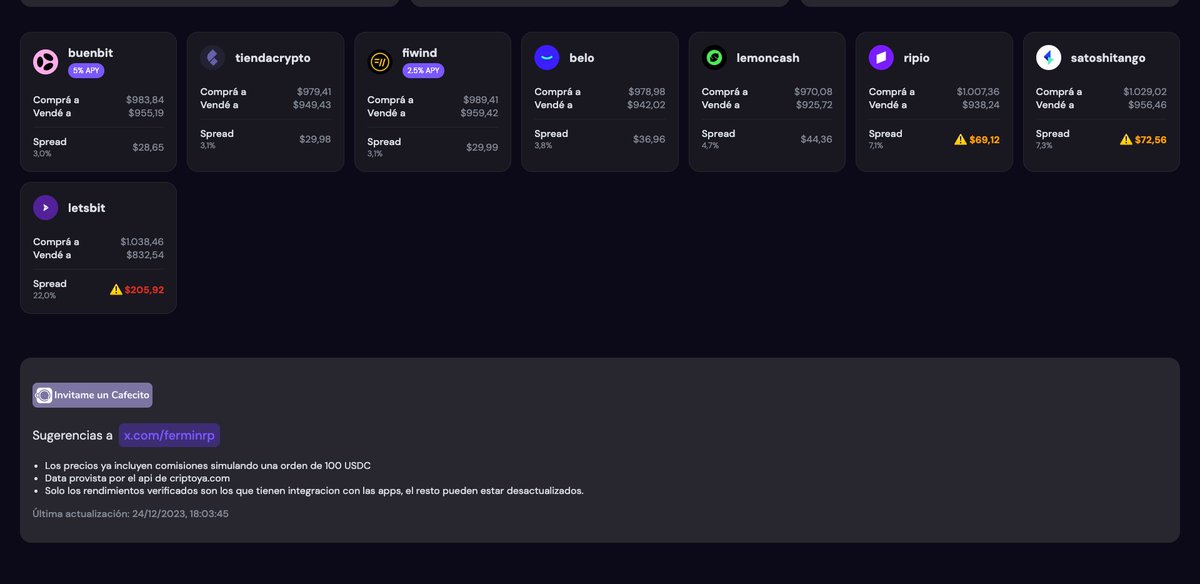Click fiwind spread value $29,99
Image resolution: width=1200 pixels, height=584 pixels.
[482, 147]
